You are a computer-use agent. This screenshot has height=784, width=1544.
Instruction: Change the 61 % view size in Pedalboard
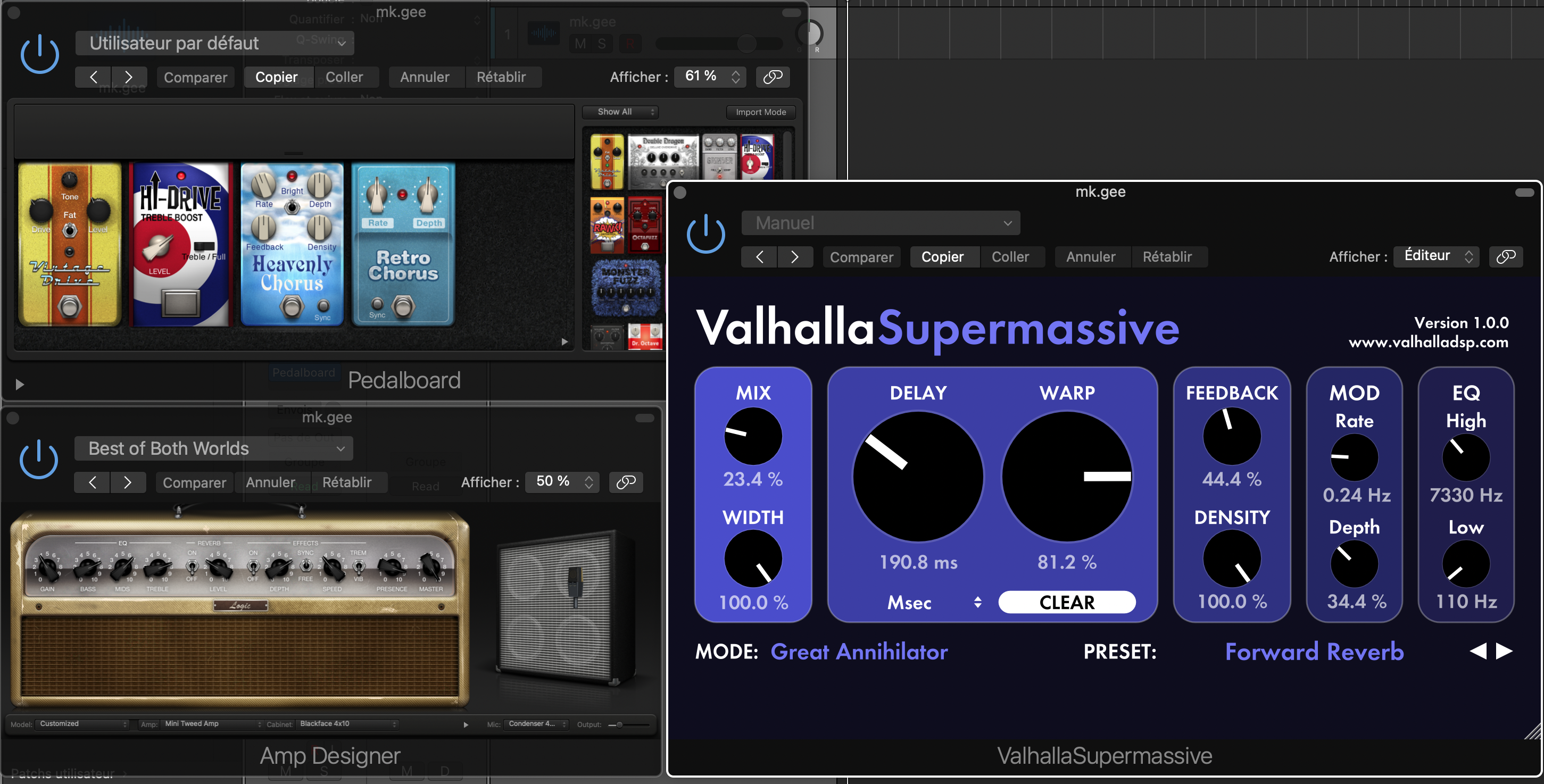tap(710, 77)
